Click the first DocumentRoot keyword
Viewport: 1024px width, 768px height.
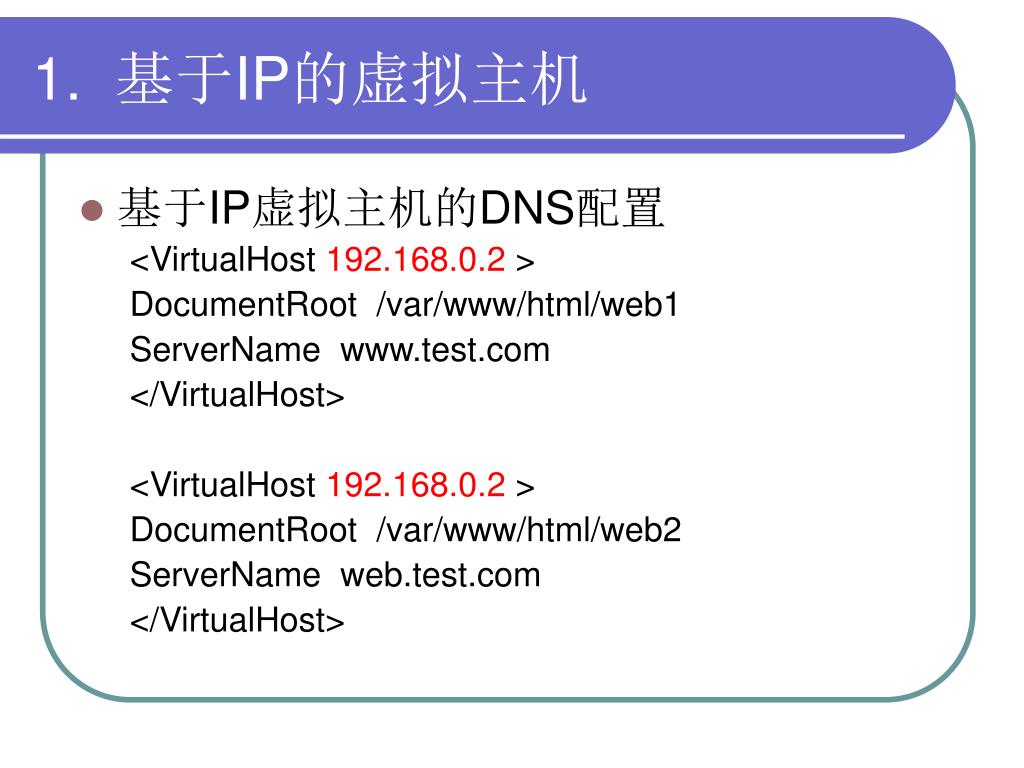244,305
